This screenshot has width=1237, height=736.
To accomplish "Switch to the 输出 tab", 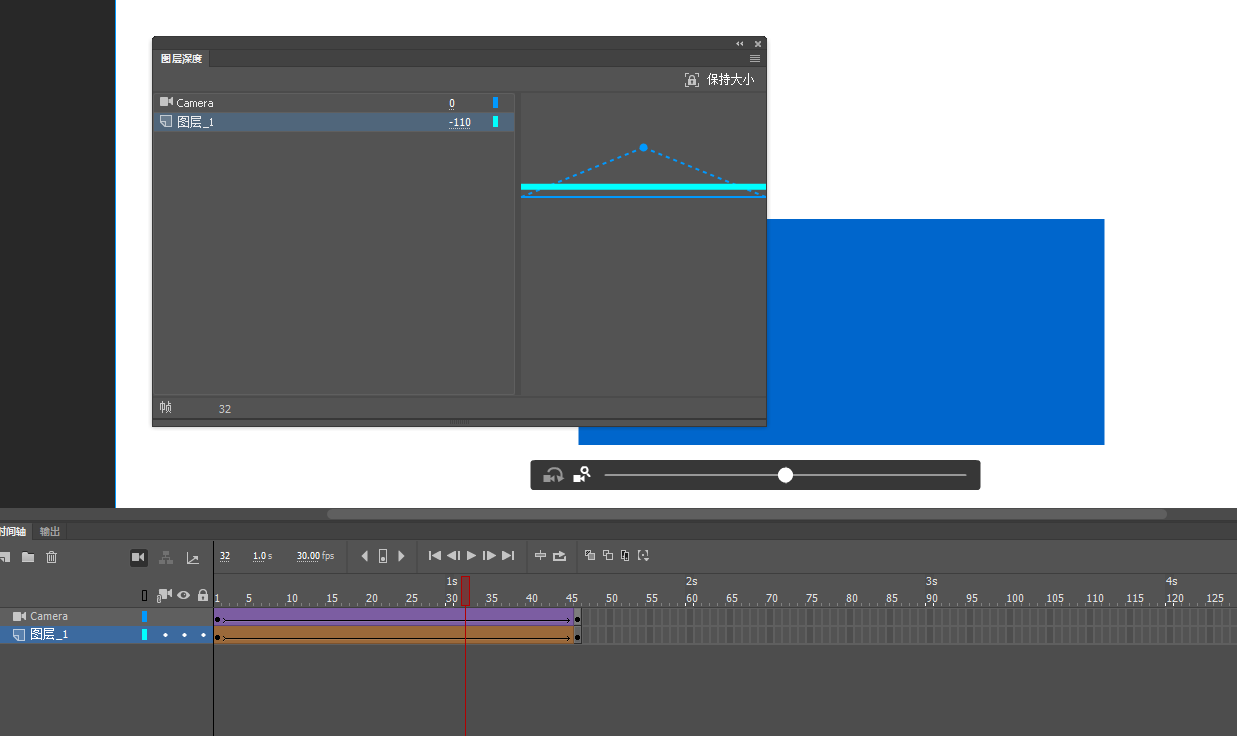I will [50, 531].
